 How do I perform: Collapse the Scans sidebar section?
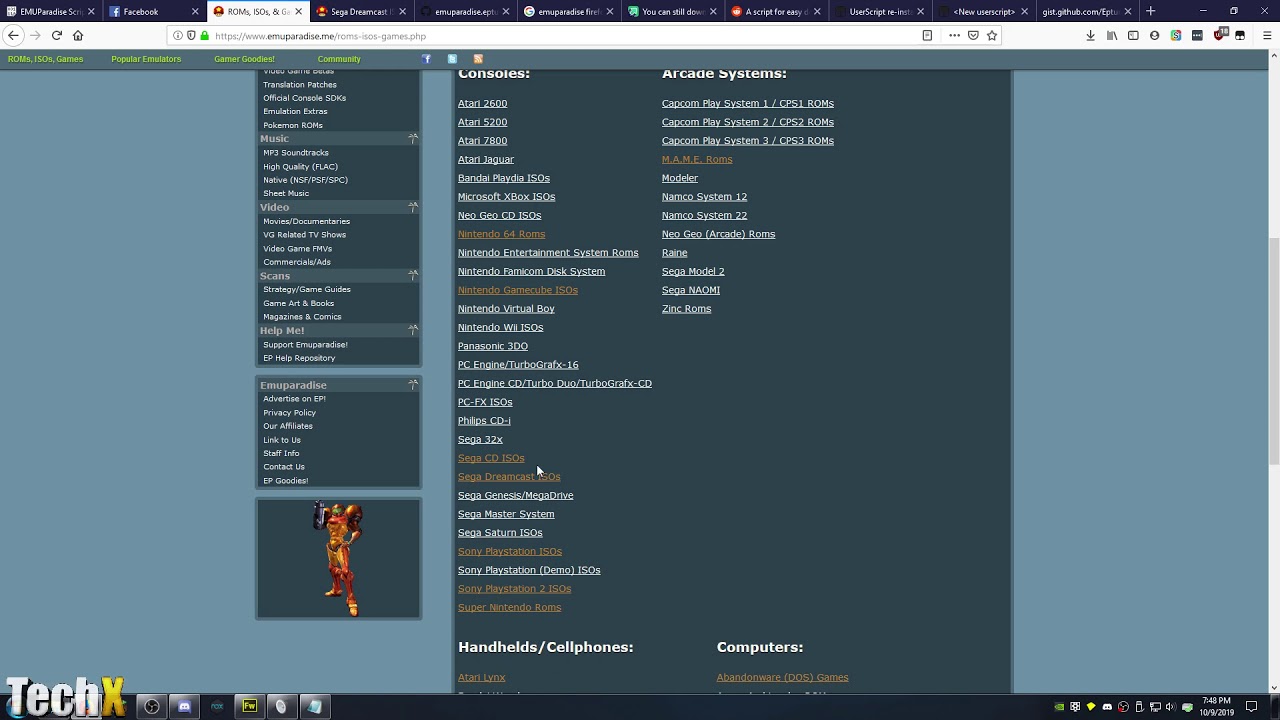pyautogui.click(x=413, y=275)
